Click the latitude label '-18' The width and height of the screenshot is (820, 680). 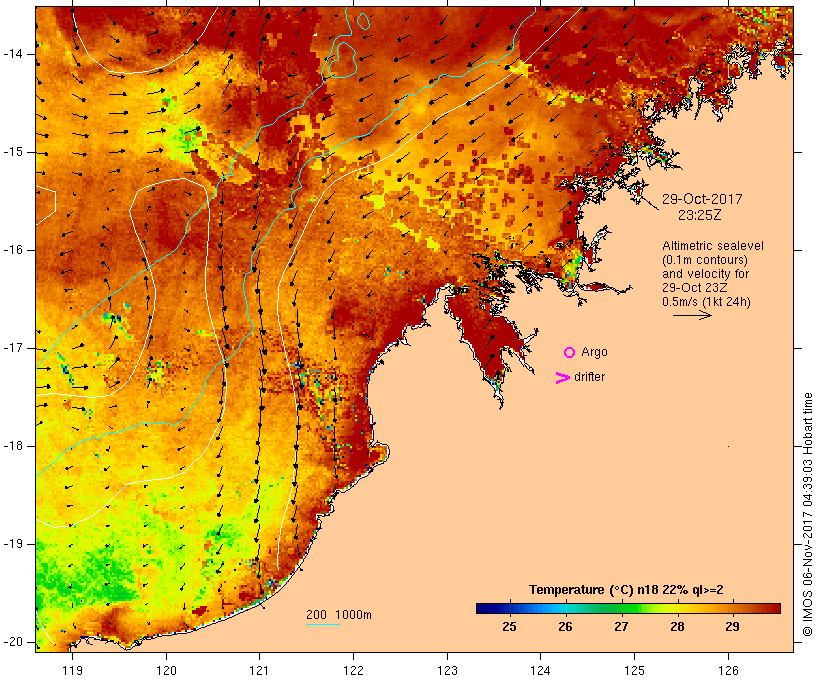pyautogui.click(x=13, y=446)
